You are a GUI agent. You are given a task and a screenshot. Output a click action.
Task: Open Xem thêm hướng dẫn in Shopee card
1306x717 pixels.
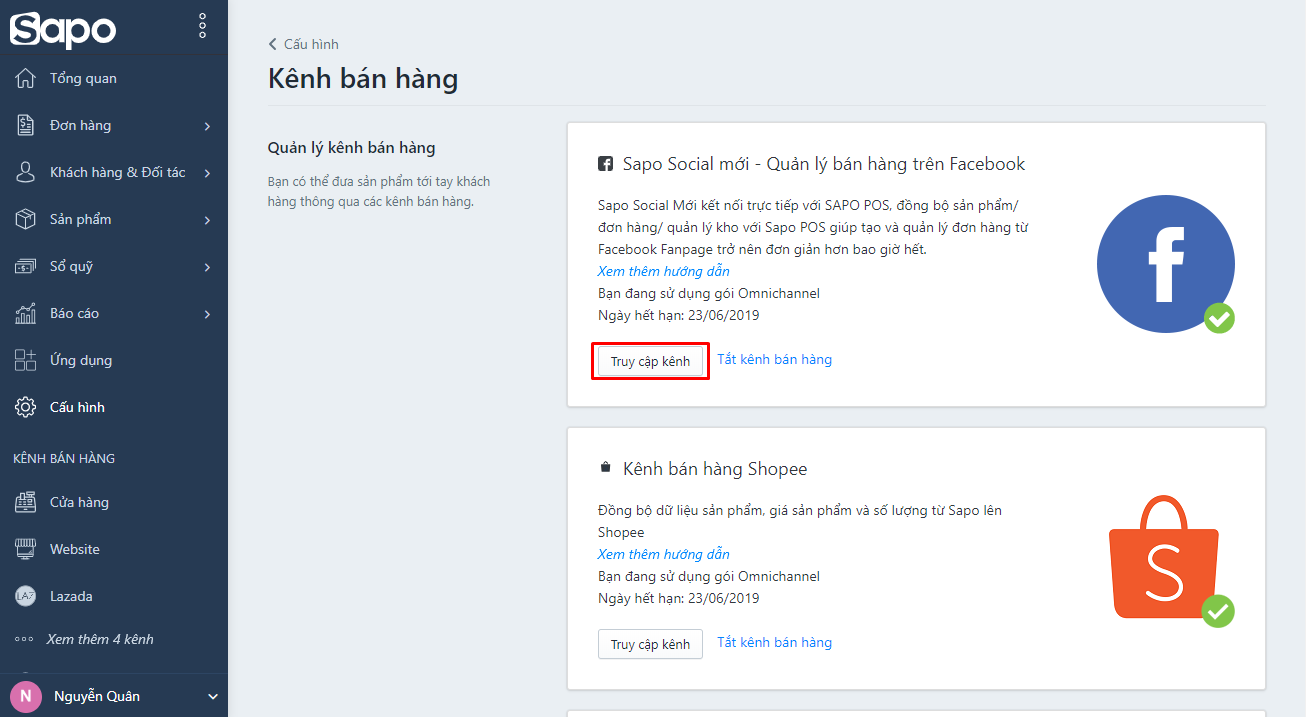click(x=664, y=554)
